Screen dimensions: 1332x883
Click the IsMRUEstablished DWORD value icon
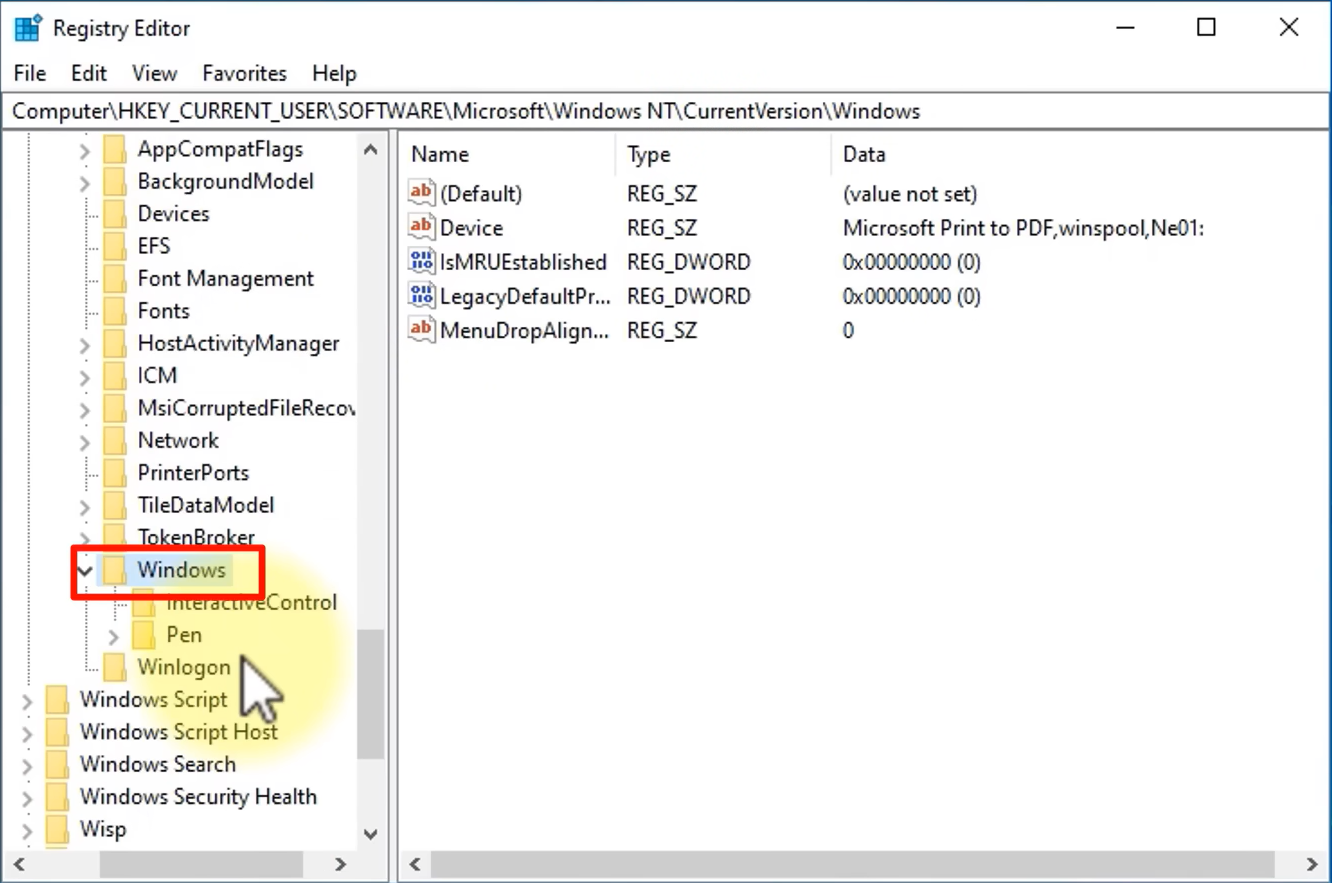tap(422, 262)
